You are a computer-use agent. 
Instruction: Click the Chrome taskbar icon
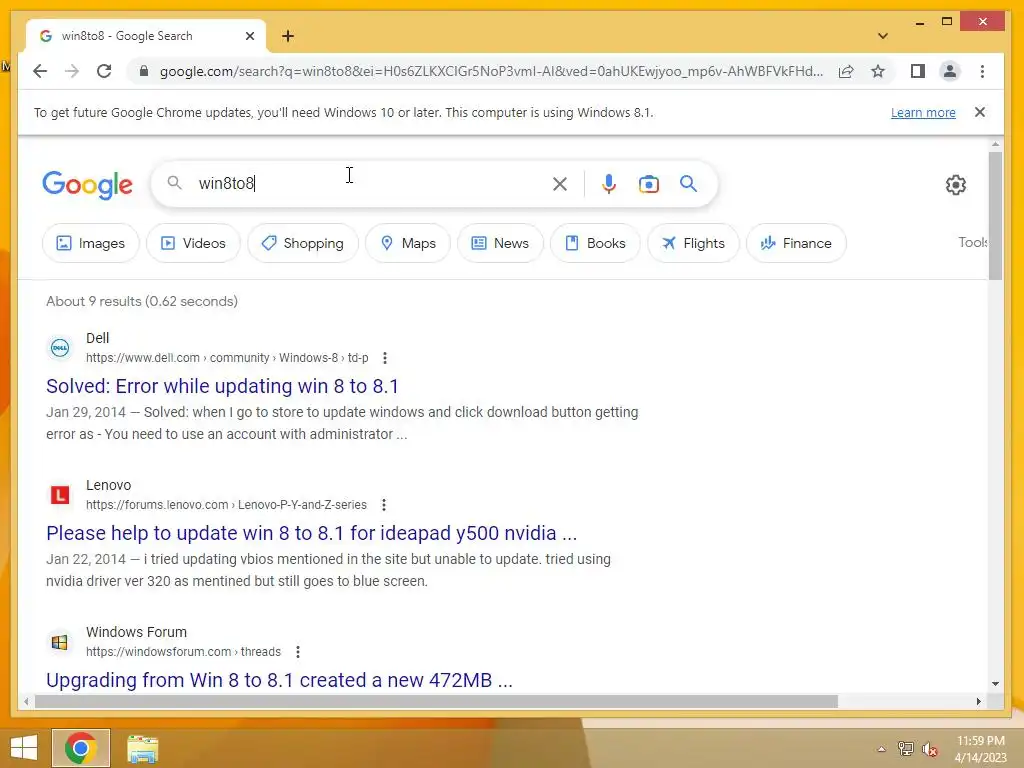pyautogui.click(x=81, y=748)
